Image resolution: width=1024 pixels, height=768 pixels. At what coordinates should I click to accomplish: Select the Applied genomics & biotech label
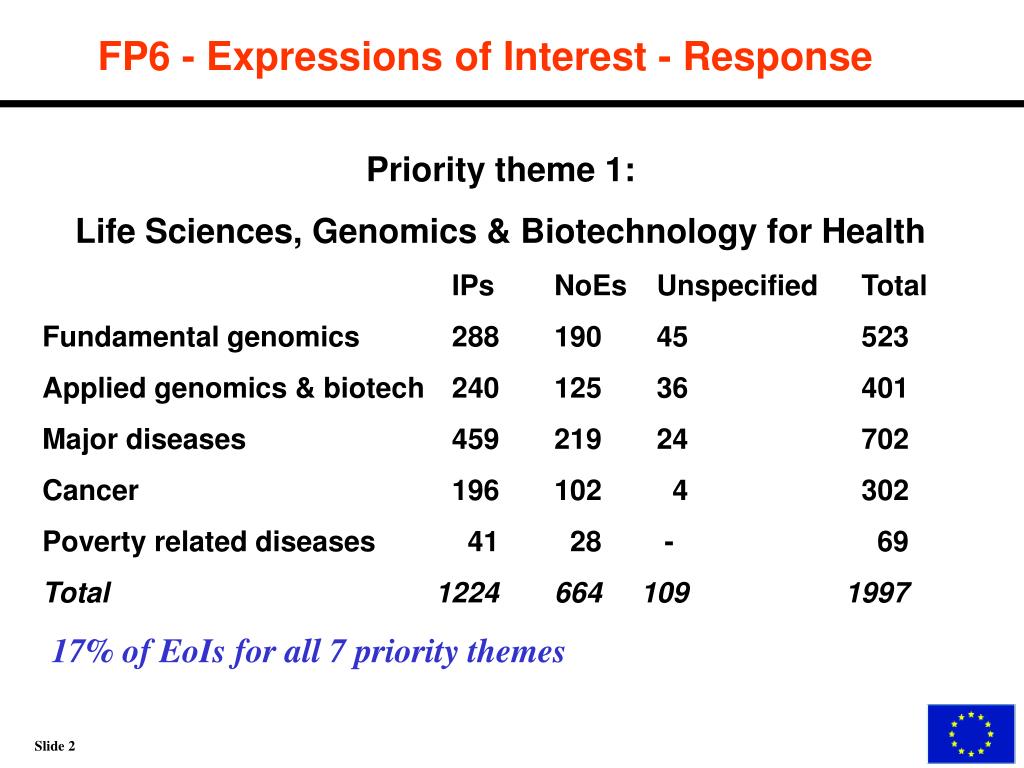(233, 389)
